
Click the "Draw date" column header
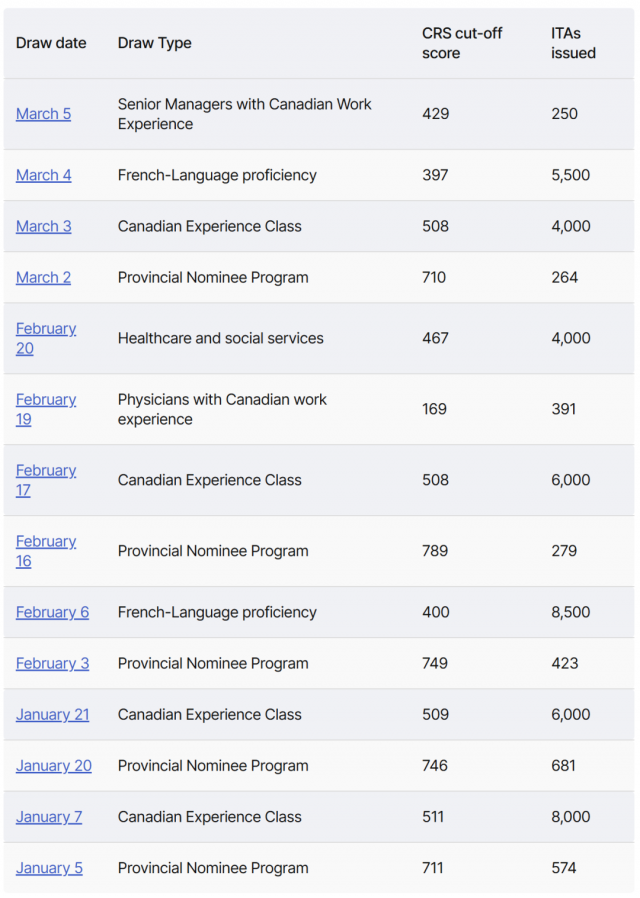tap(51, 43)
